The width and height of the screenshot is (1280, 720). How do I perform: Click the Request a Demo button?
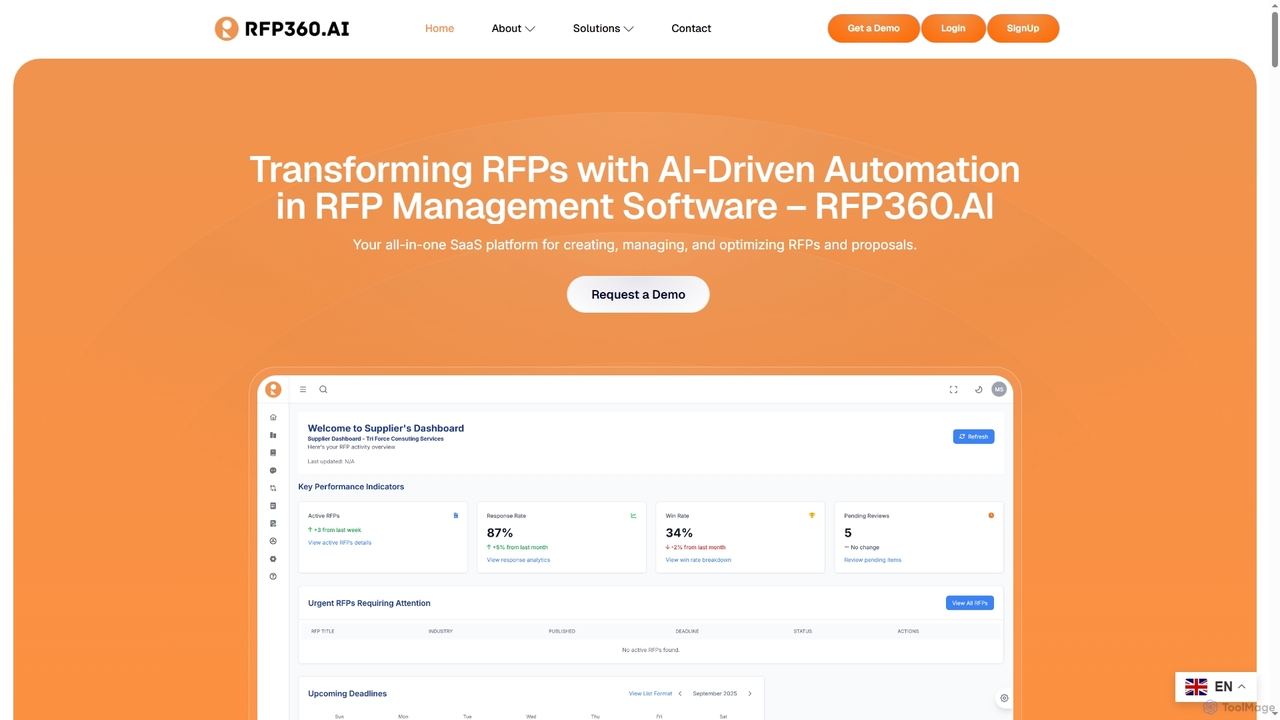point(638,295)
